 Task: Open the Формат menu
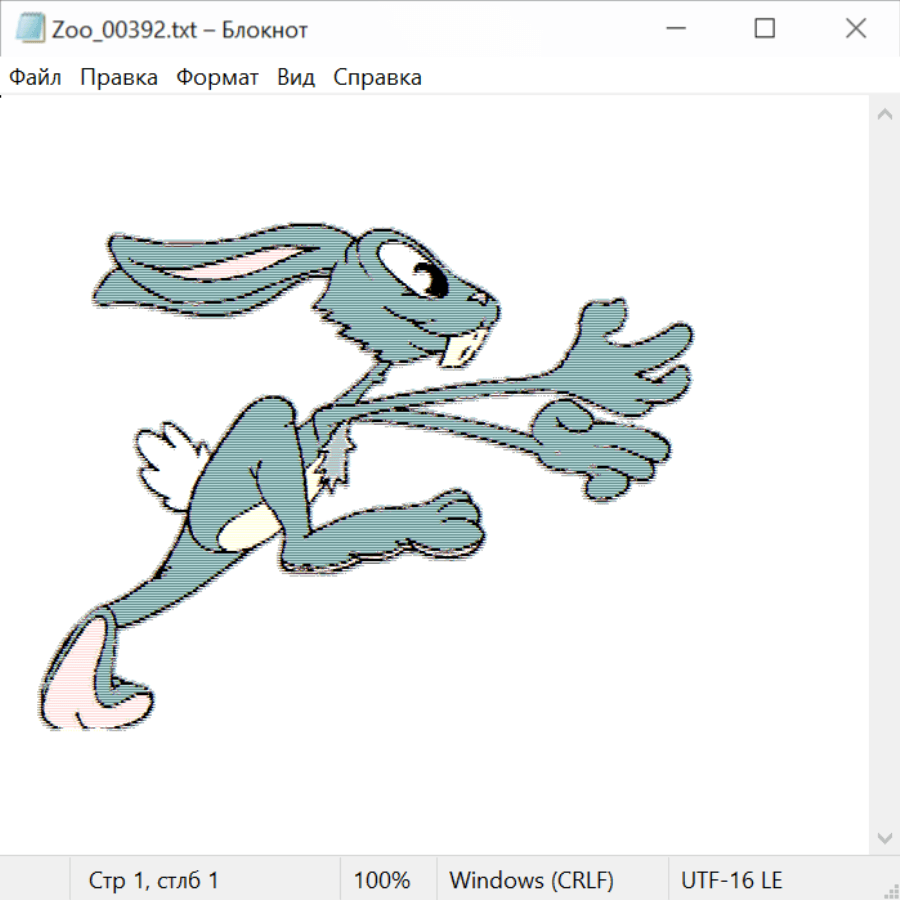[217, 78]
